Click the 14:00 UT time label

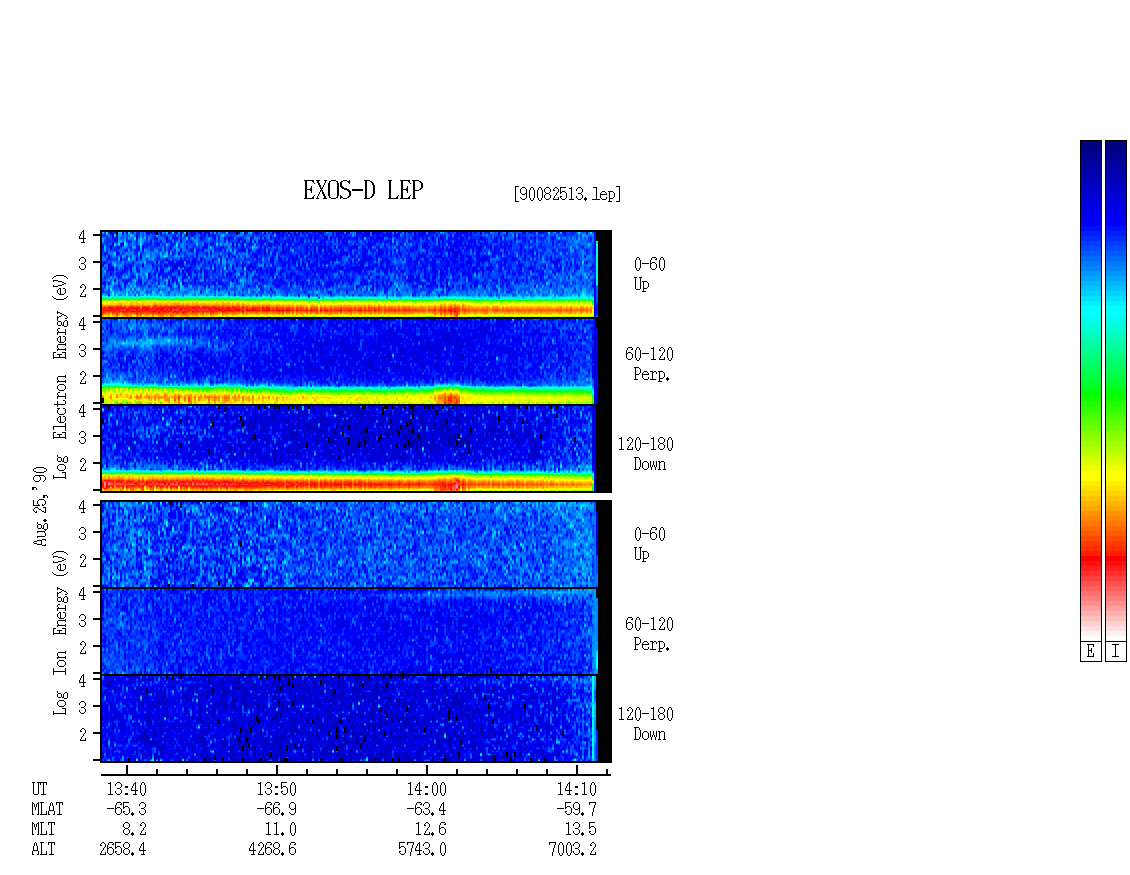point(427,789)
